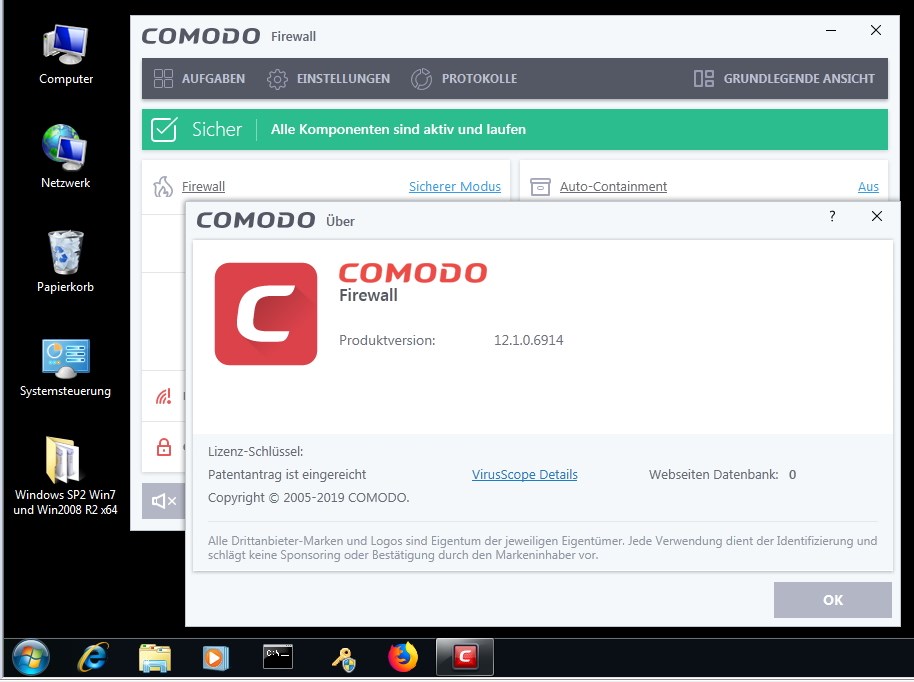Image resolution: width=914 pixels, height=682 pixels.
Task: Click the Auto-Containment box icon
Action: [x=540, y=187]
